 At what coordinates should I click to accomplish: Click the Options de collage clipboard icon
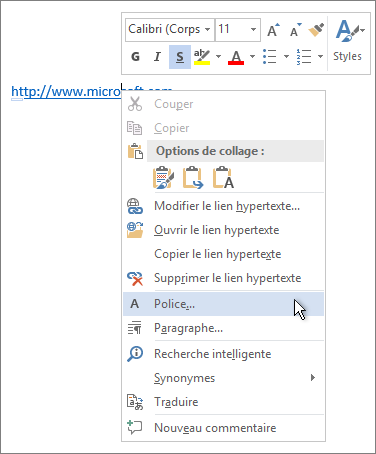pyautogui.click(x=135, y=151)
